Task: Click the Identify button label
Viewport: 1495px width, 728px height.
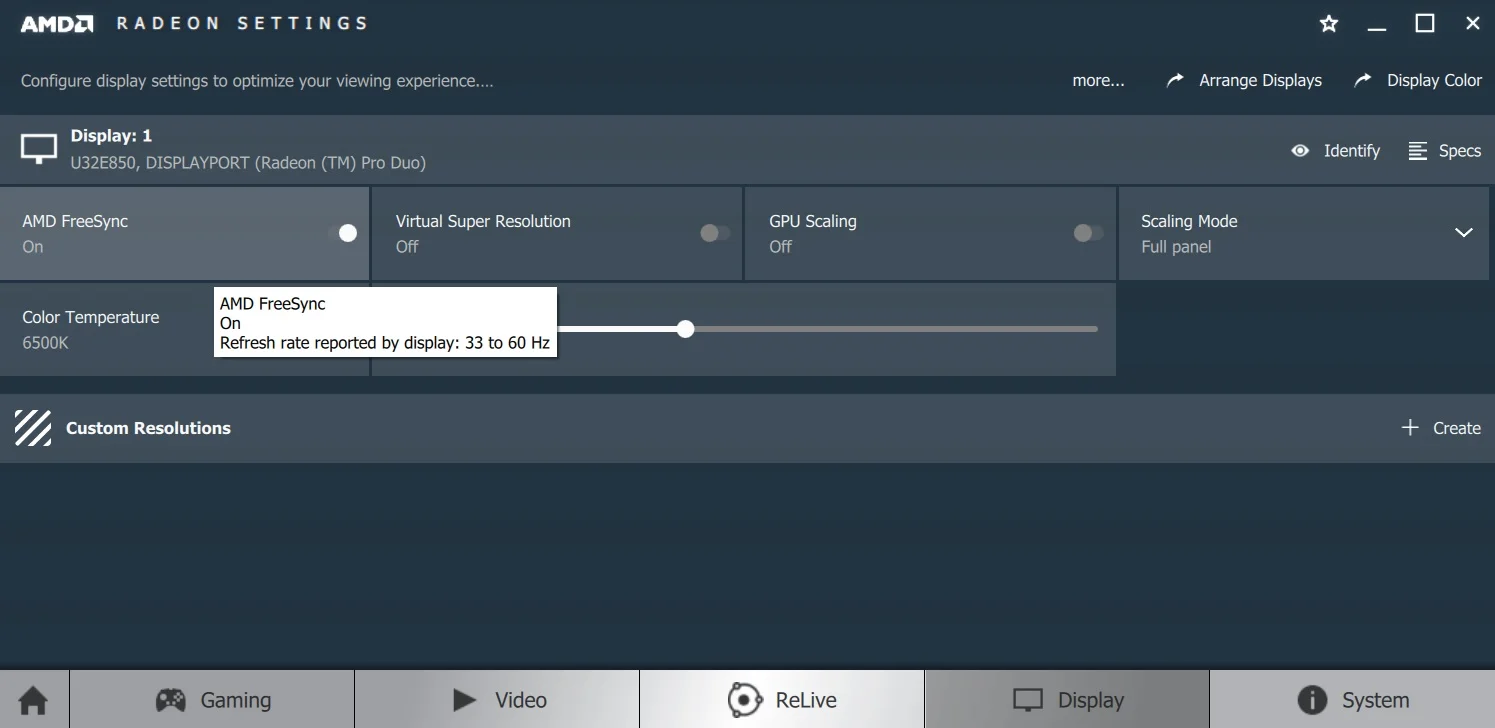Action: pyautogui.click(x=1351, y=151)
